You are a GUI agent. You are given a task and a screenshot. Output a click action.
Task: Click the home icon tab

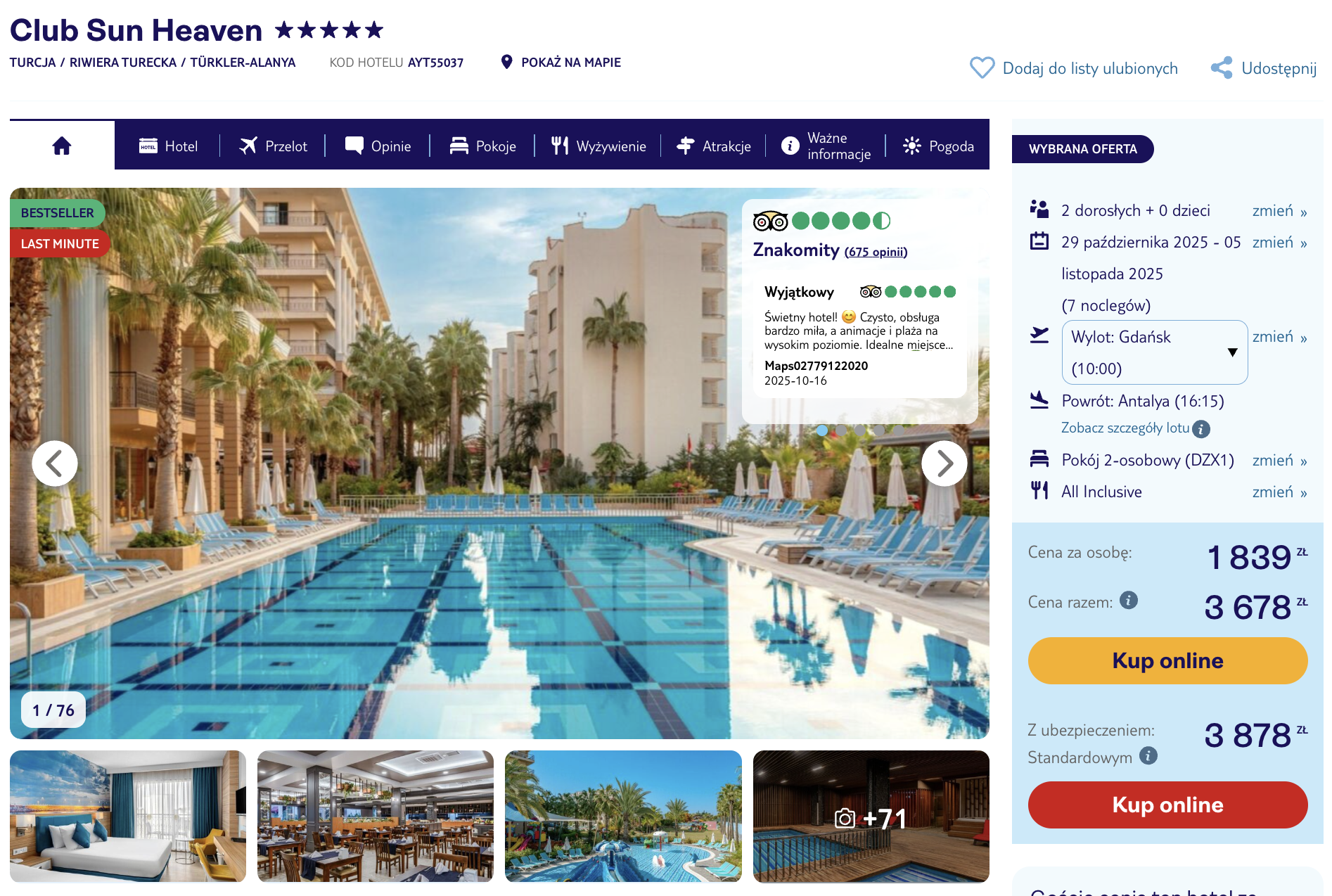coord(62,146)
